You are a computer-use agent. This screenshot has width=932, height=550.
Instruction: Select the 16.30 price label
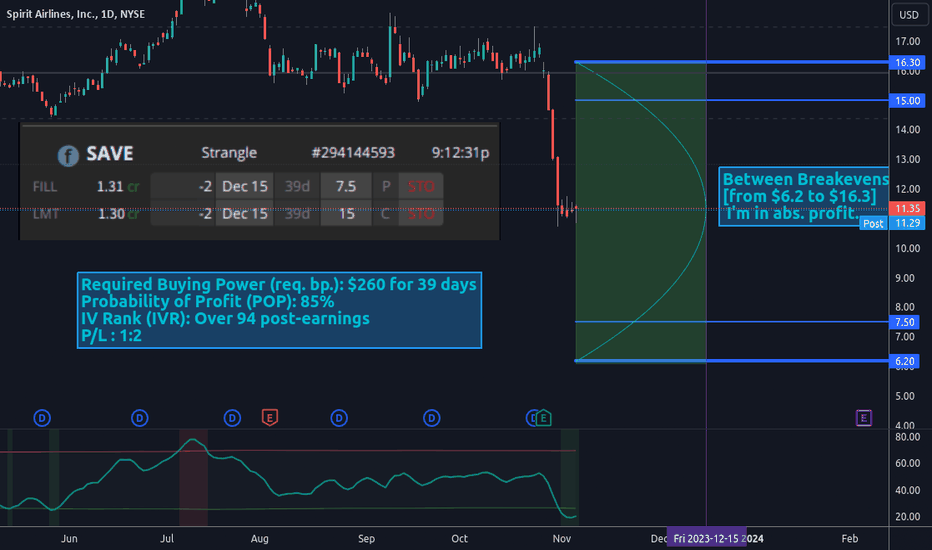click(x=907, y=62)
